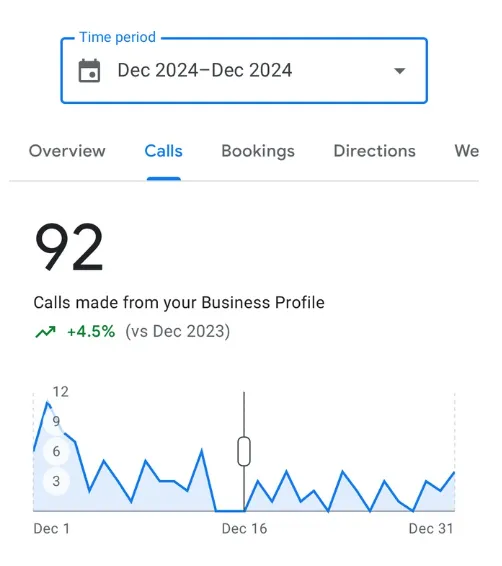Open the Dec 2024–Dec 2024 date selector

tap(244, 71)
